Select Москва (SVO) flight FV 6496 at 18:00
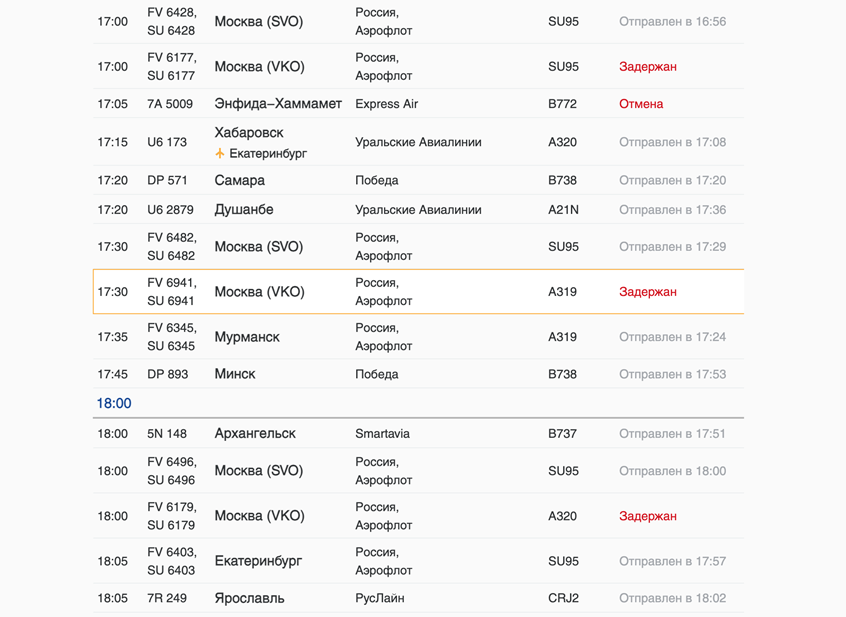The height and width of the screenshot is (617, 846). (418, 470)
